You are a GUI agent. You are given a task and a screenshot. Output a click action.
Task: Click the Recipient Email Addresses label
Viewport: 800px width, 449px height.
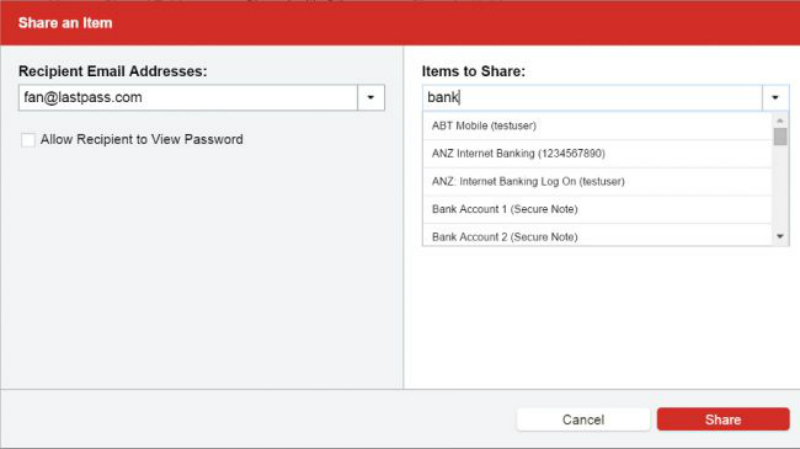119,72
